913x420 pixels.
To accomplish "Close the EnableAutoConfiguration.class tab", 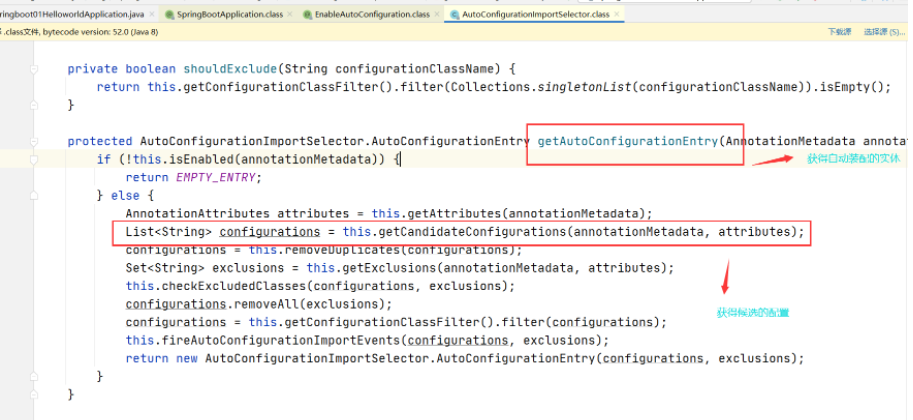I will point(436,15).
